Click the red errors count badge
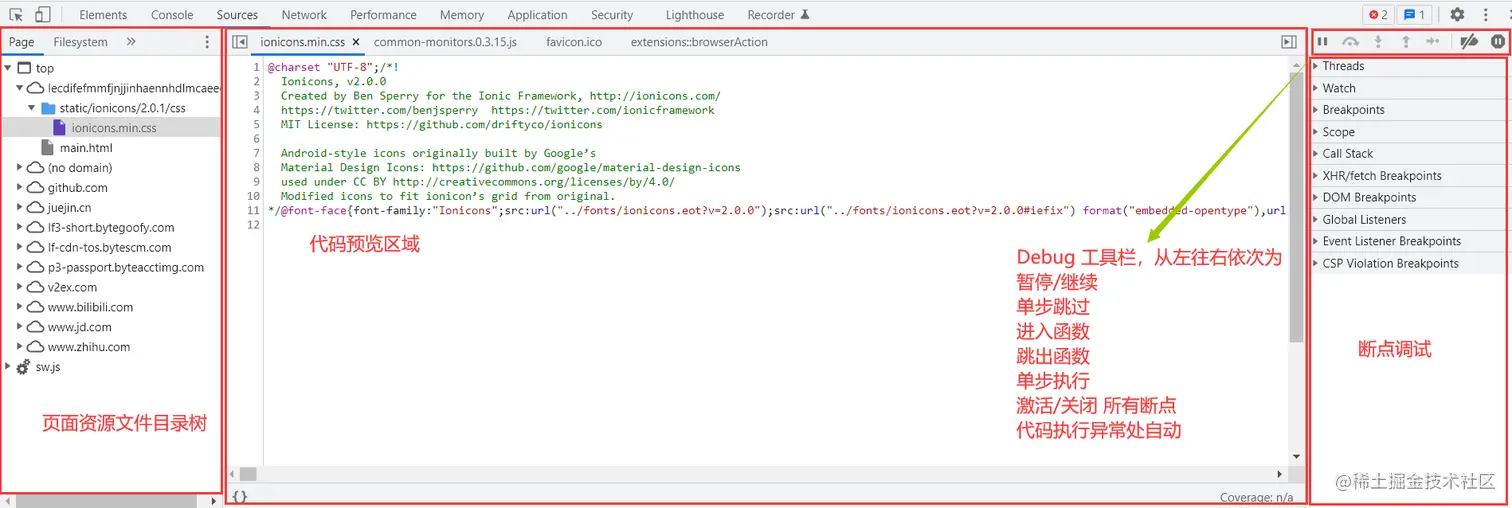 coord(1377,14)
